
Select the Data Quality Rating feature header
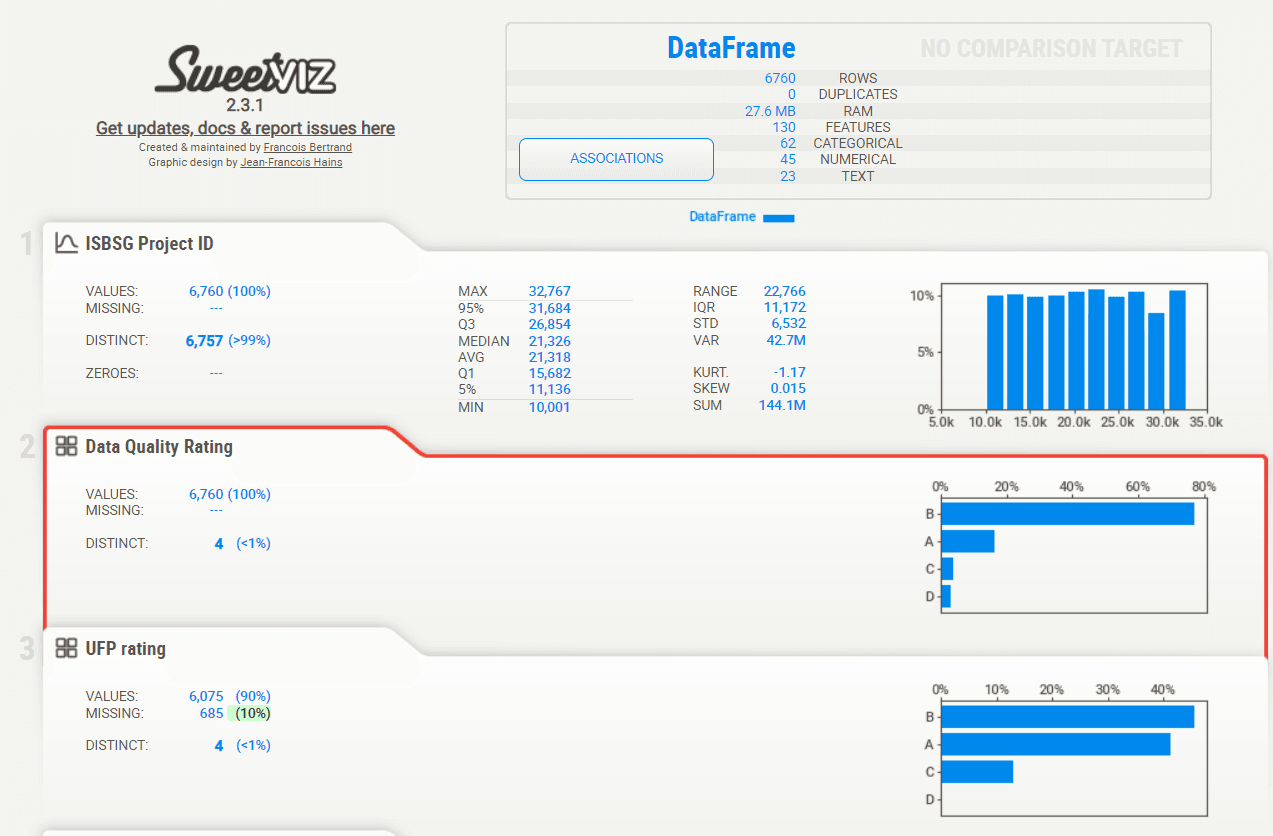pyautogui.click(x=159, y=446)
